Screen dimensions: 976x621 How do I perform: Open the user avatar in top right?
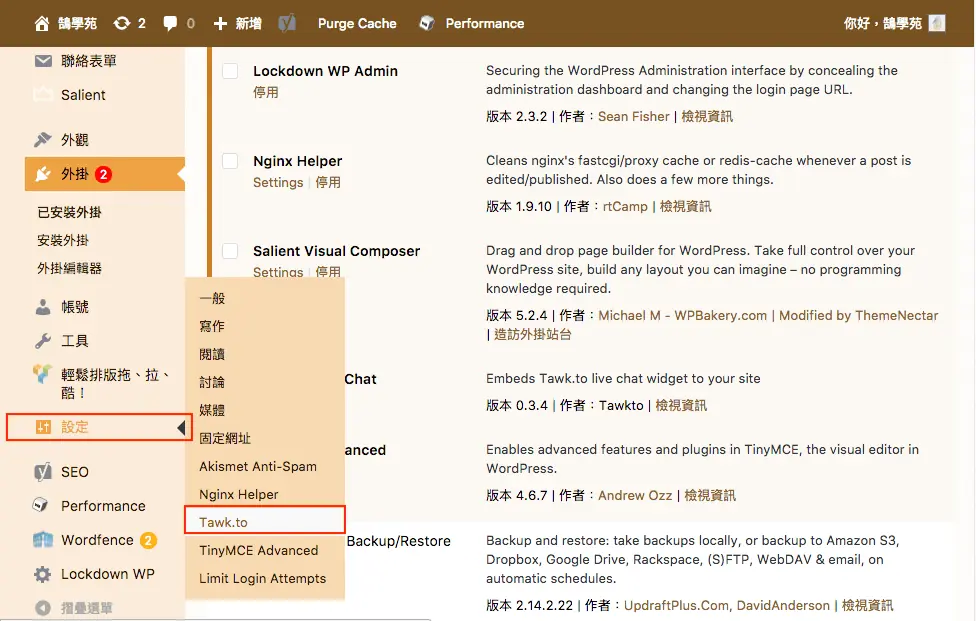[x=937, y=23]
